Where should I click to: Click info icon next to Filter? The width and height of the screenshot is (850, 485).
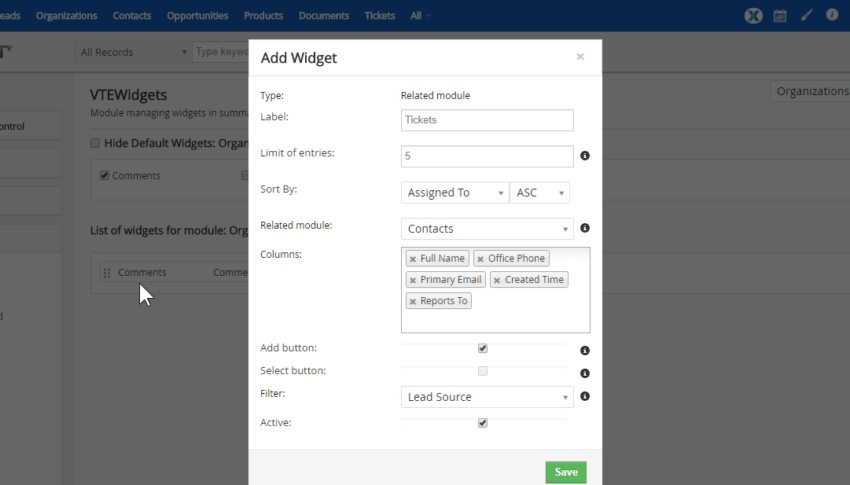pyautogui.click(x=585, y=396)
